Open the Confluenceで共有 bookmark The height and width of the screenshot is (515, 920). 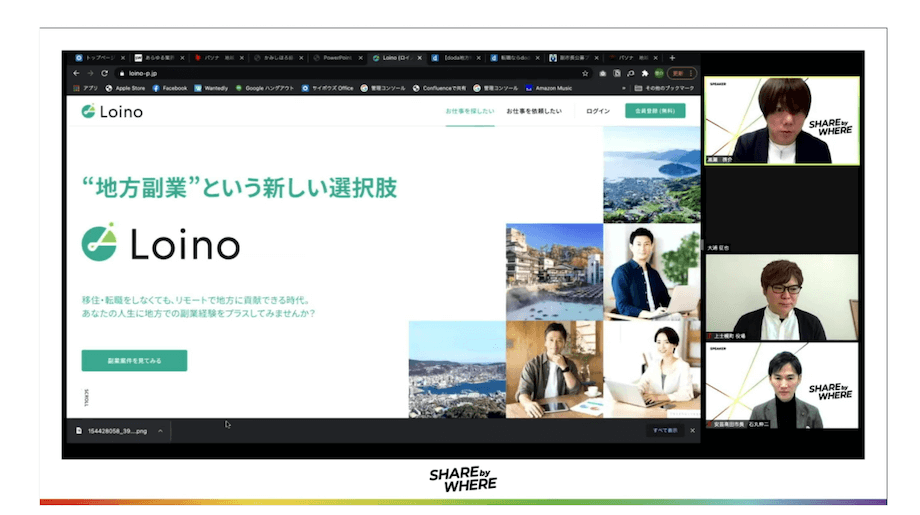(439, 88)
